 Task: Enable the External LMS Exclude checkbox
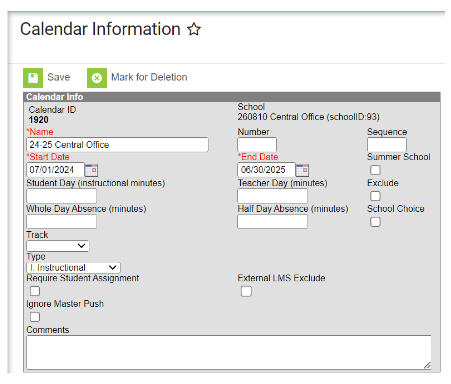tap(246, 291)
